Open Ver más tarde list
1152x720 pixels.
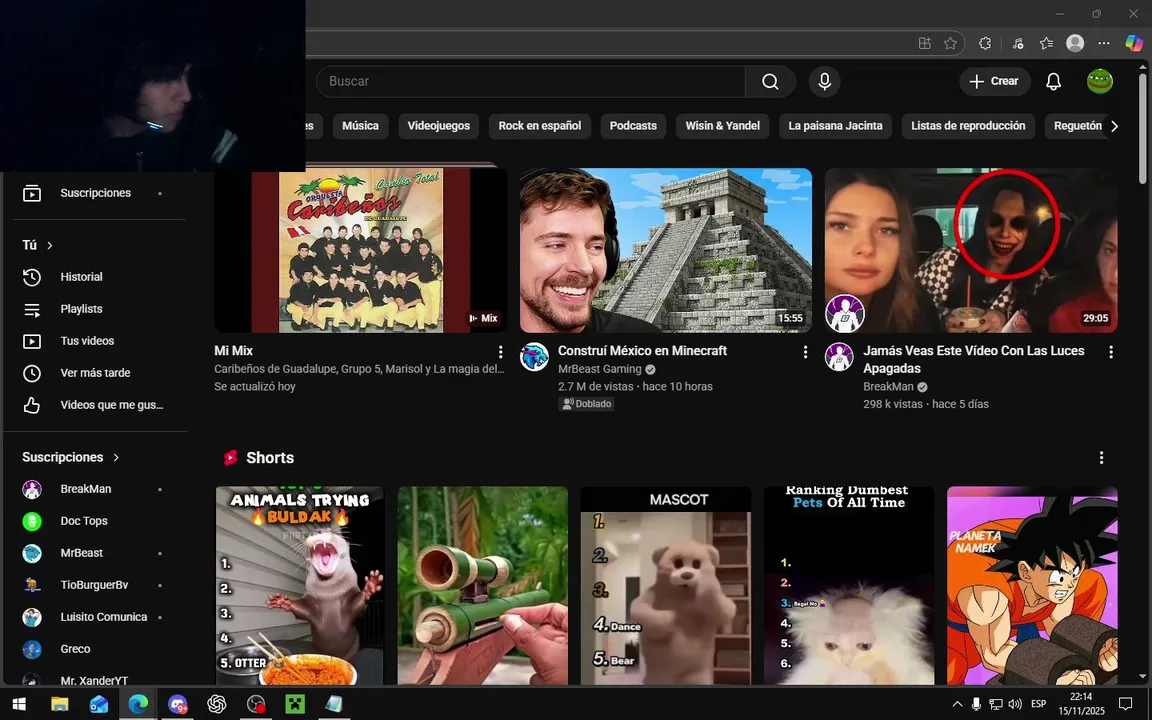pos(96,373)
